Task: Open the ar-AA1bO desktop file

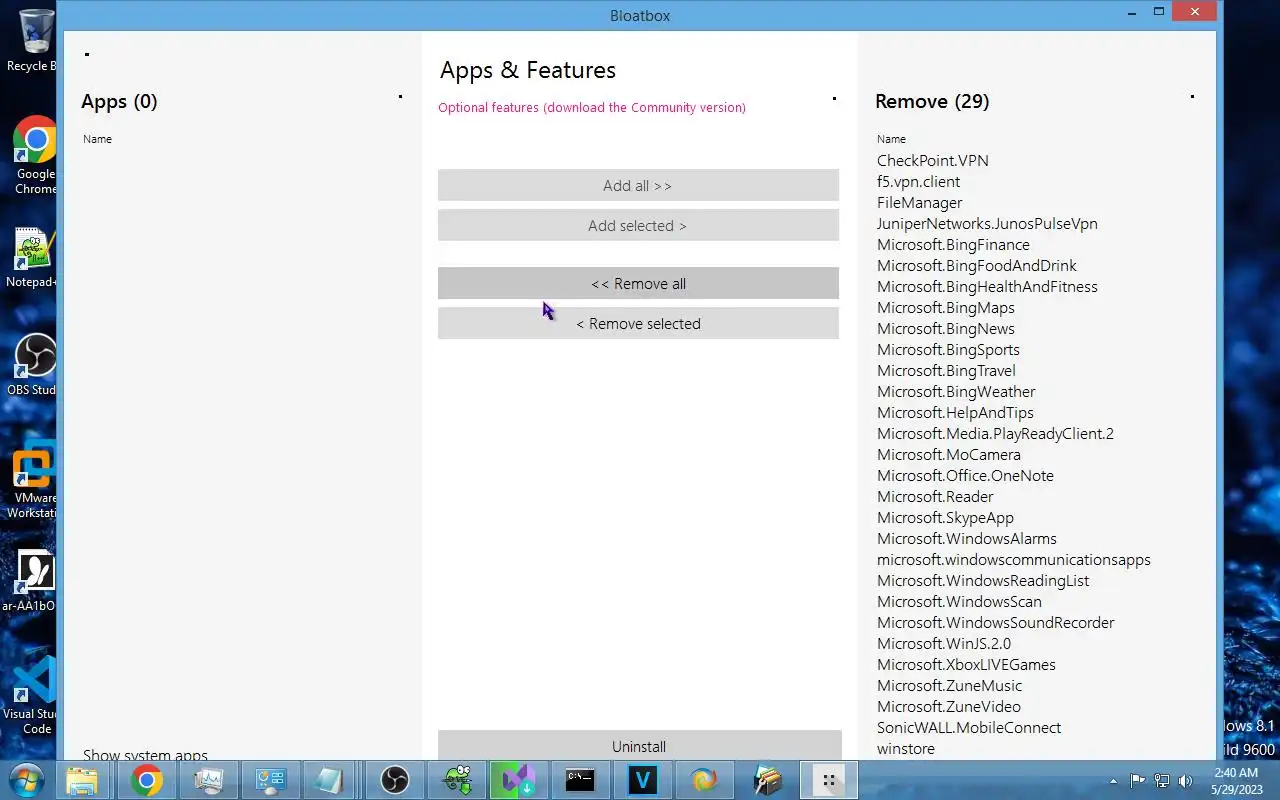Action: point(30,580)
